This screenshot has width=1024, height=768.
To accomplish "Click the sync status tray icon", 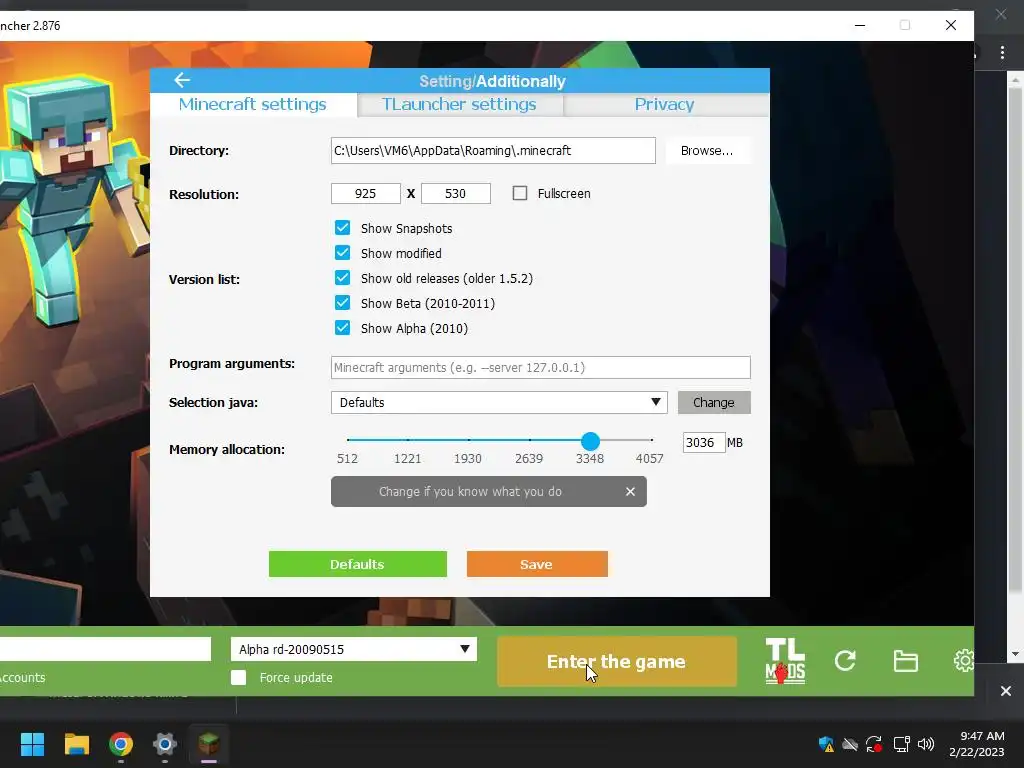I will tap(874, 744).
